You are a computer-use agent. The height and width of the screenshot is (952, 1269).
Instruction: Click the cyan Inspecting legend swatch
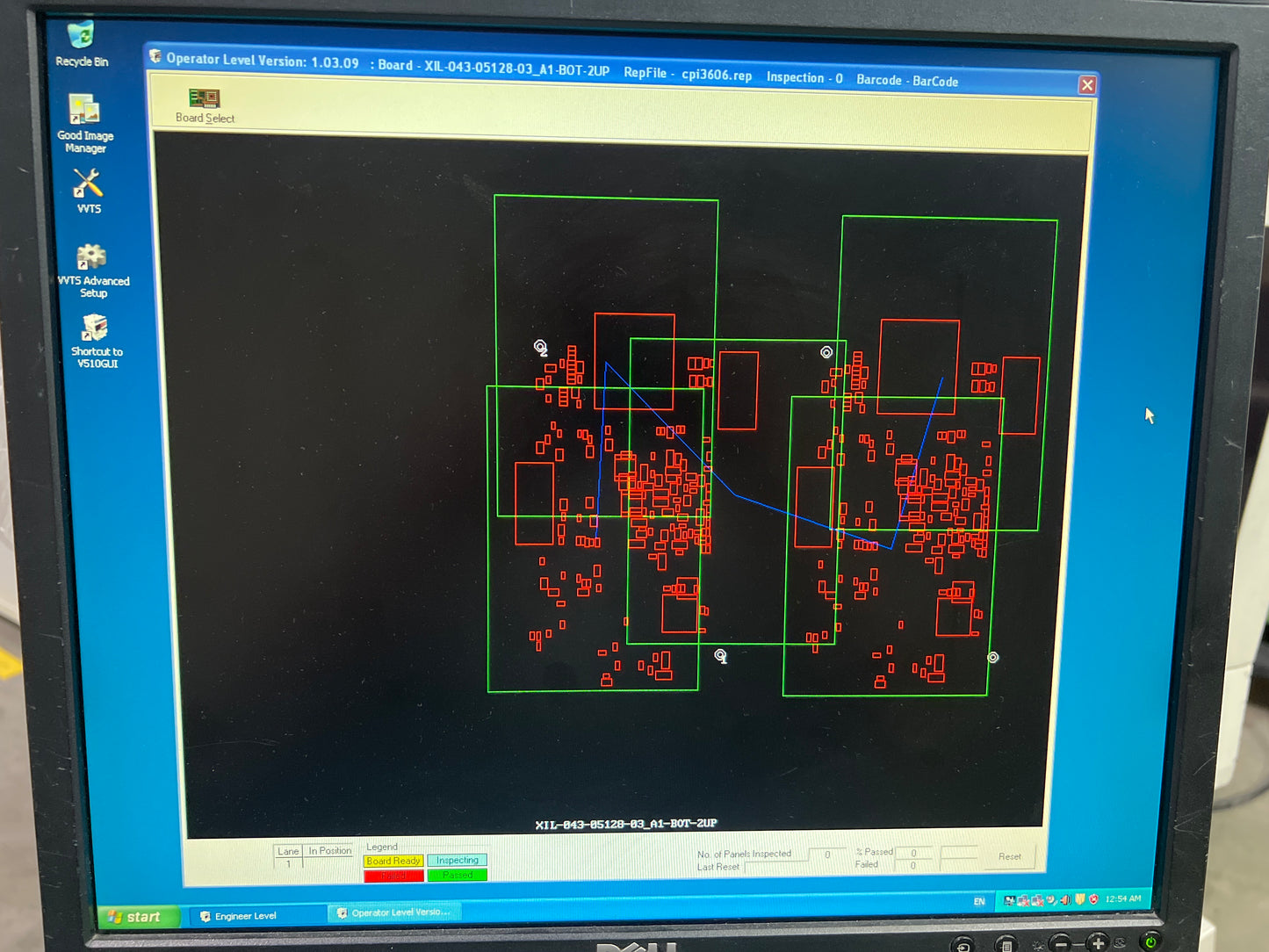click(x=457, y=861)
